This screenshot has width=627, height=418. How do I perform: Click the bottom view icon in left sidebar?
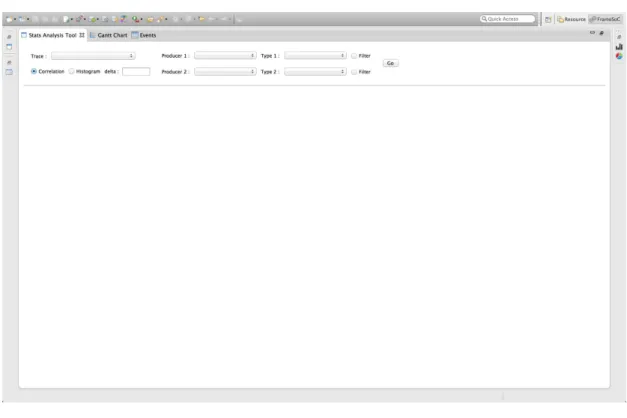point(9,72)
